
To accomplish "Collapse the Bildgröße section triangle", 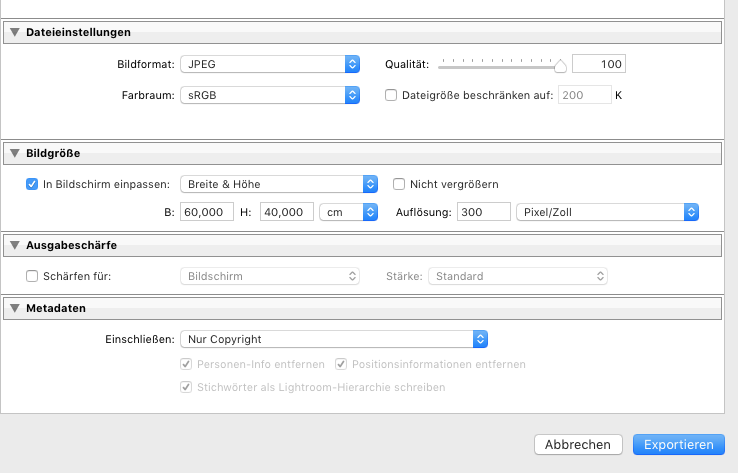I will (x=15, y=153).
